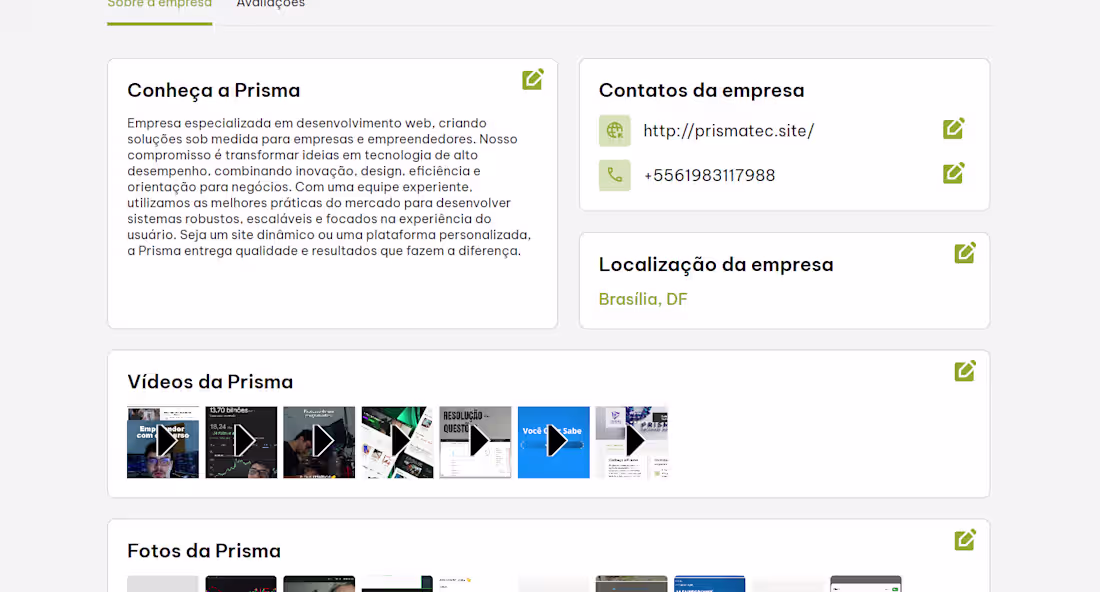The image size is (1100, 592).
Task: Open the http://prismatec.site/ link
Action: pyautogui.click(x=728, y=130)
